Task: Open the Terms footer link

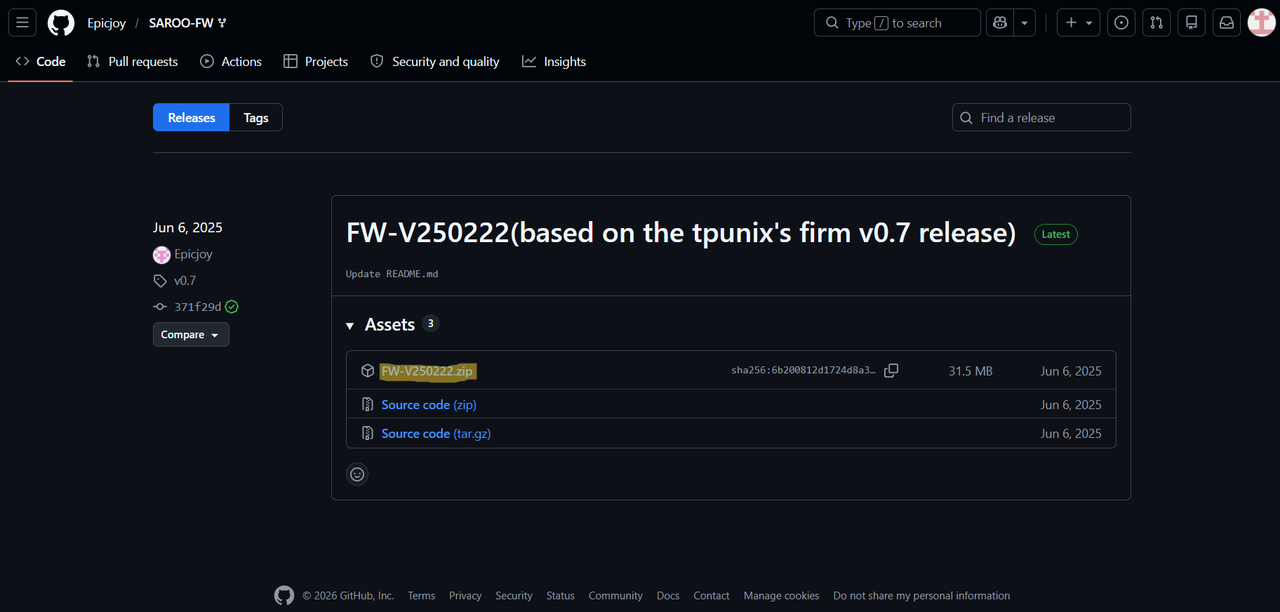Action: point(422,596)
